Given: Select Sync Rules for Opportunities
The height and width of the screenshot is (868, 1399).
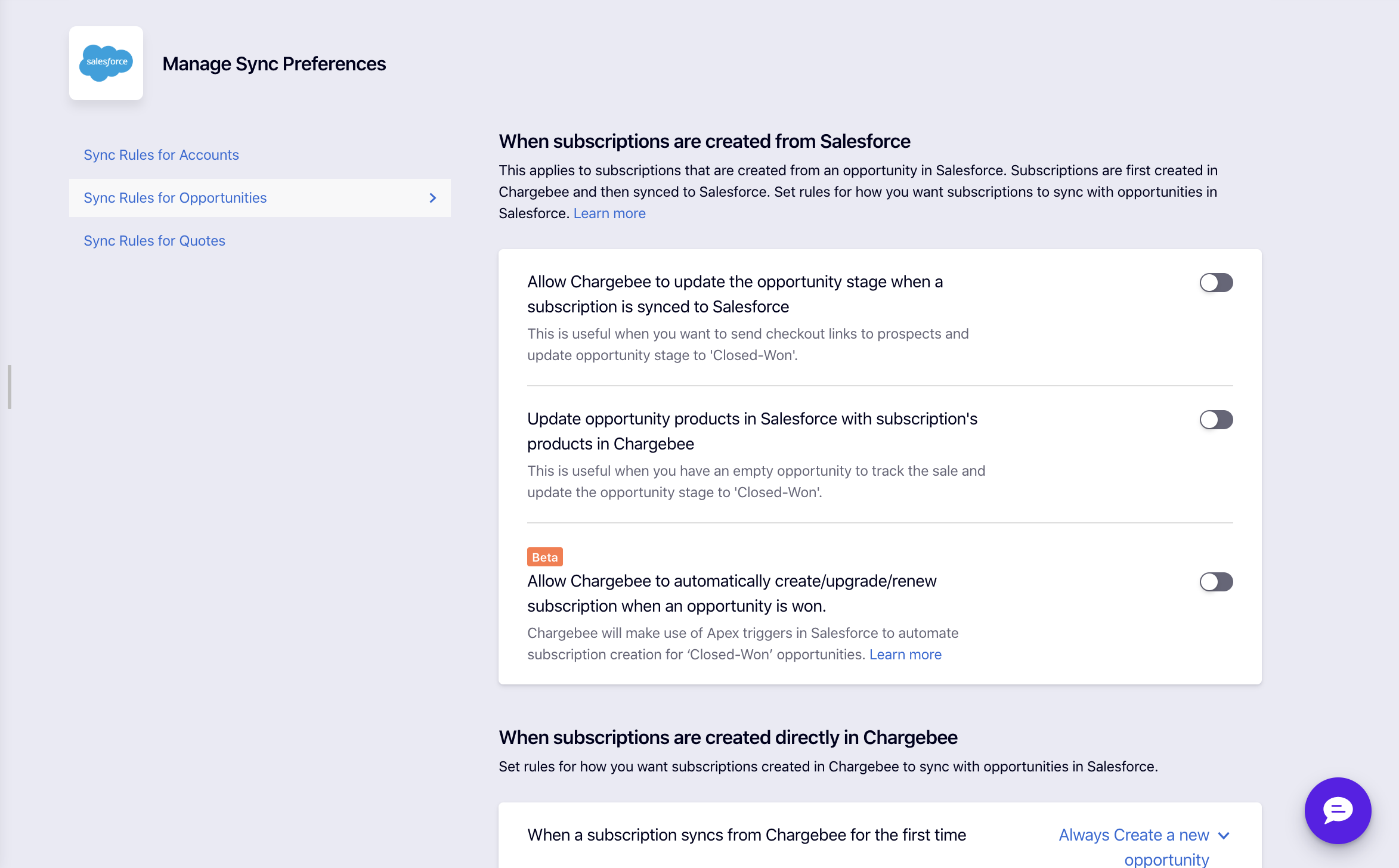Looking at the screenshot, I should click(x=175, y=198).
